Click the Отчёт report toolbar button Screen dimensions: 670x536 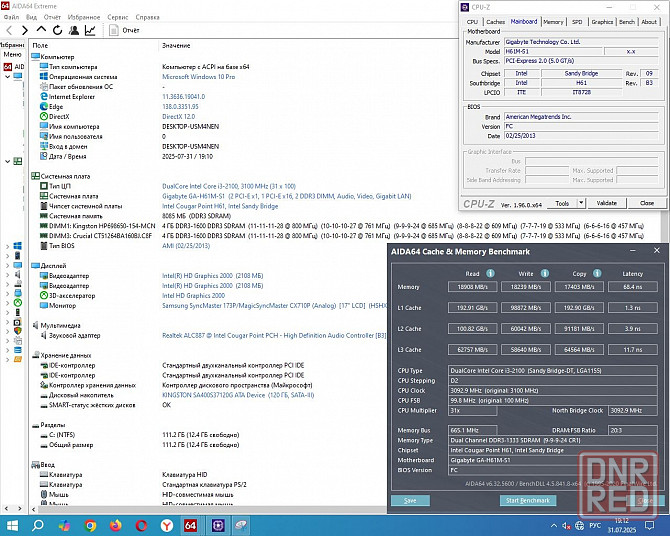point(124,30)
